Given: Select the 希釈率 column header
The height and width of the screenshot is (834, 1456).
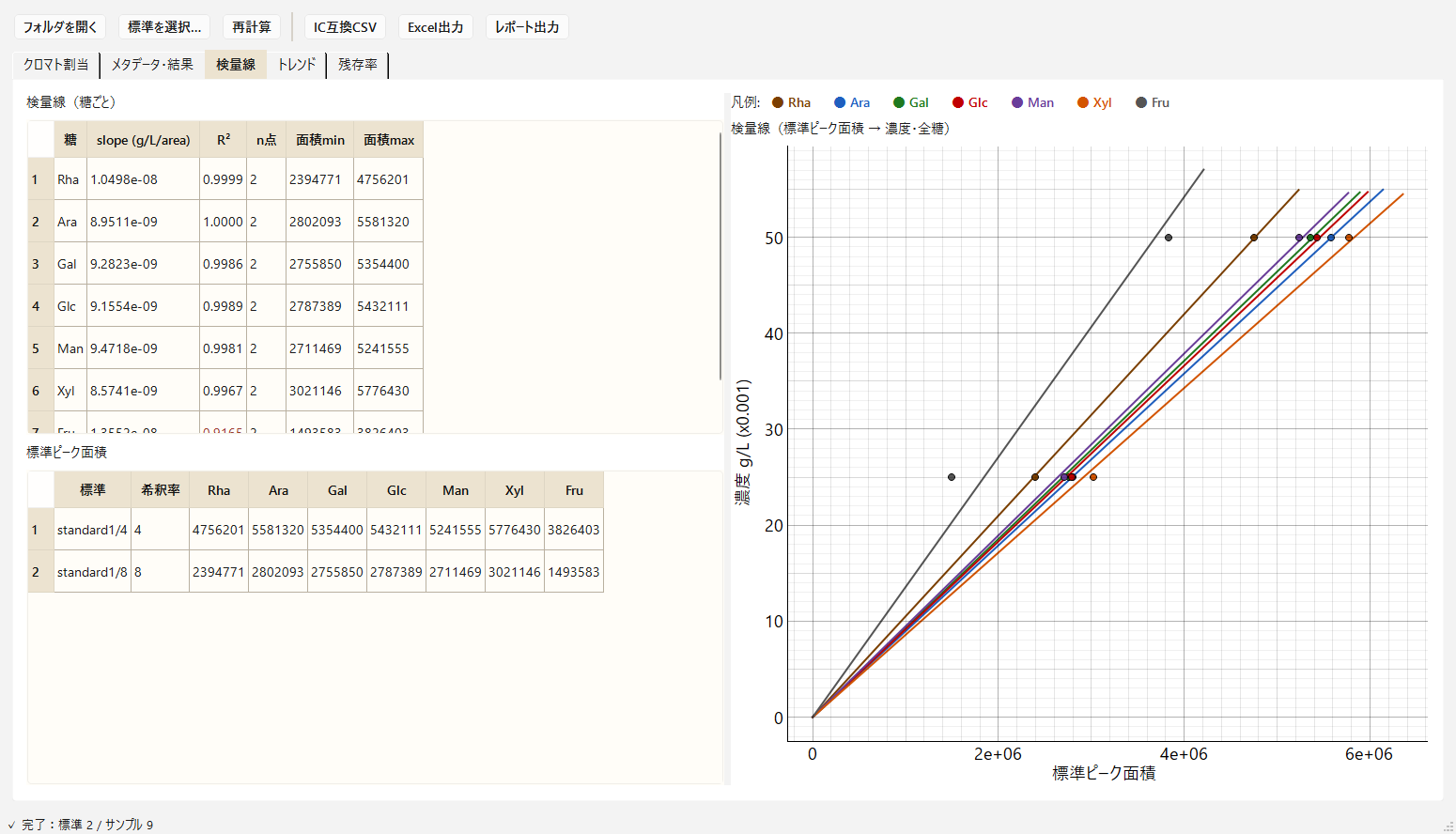Looking at the screenshot, I should (x=161, y=490).
